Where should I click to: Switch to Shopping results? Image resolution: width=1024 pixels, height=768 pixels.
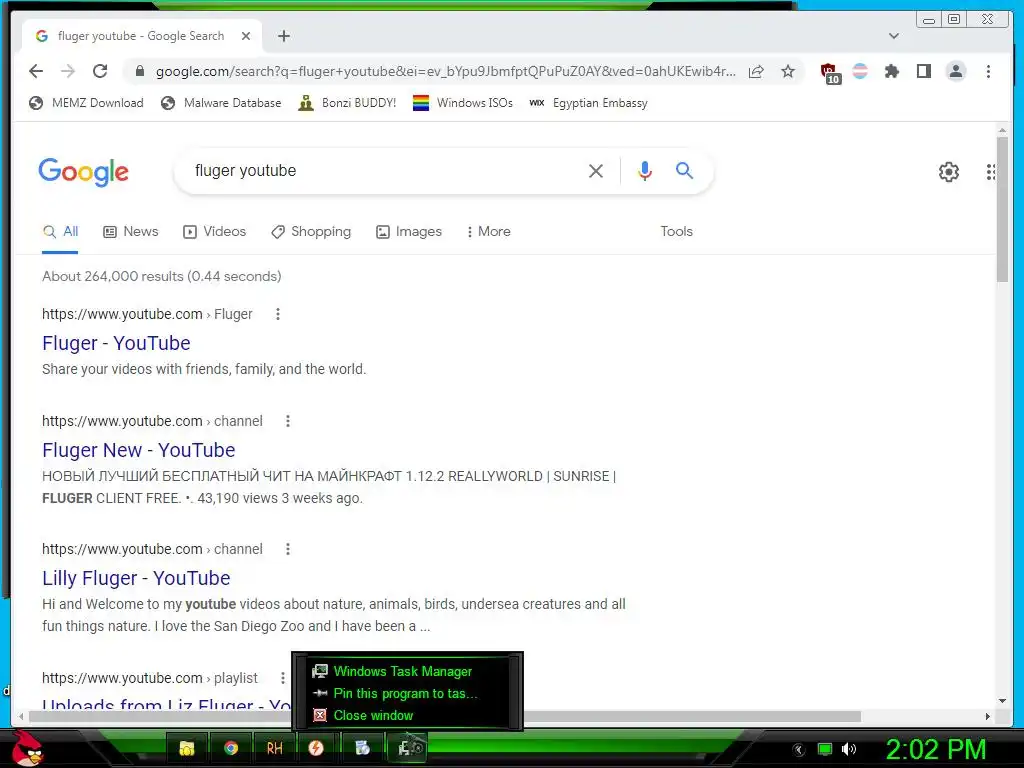(x=311, y=232)
